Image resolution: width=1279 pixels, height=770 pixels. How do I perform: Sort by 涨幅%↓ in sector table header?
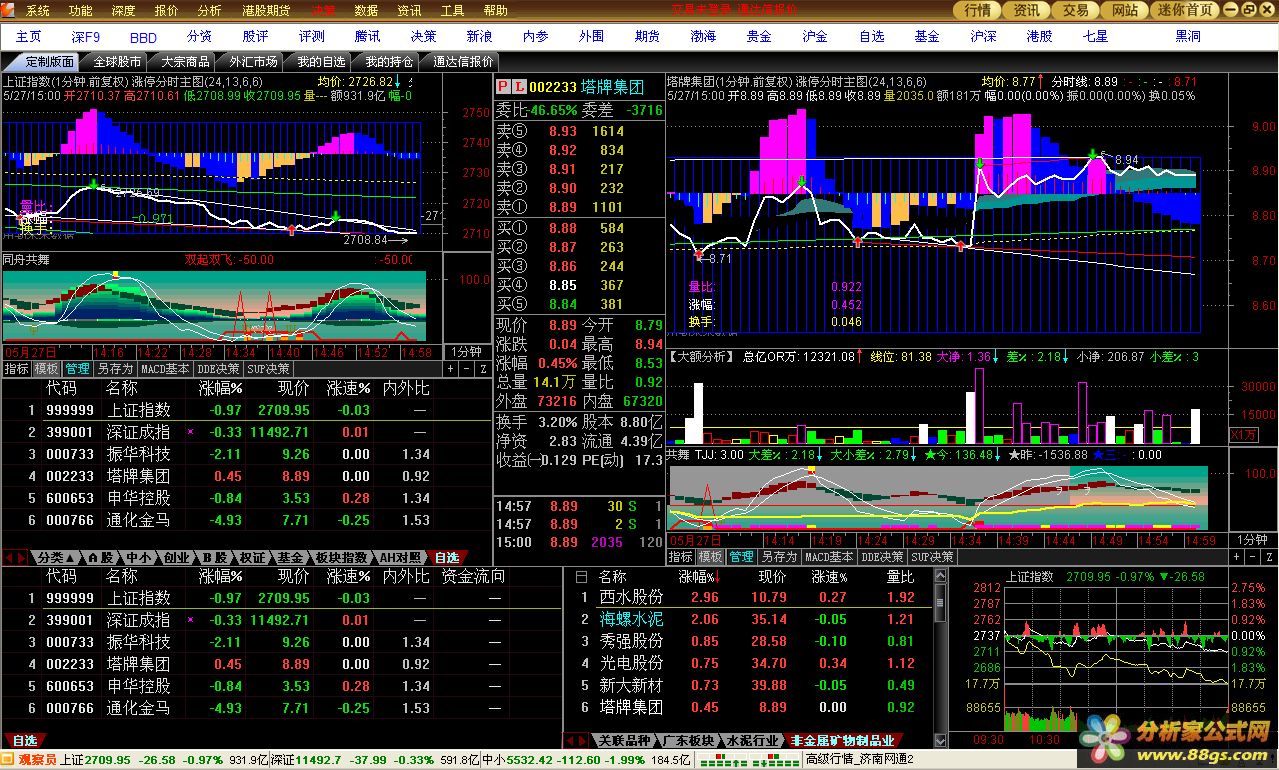click(x=700, y=577)
